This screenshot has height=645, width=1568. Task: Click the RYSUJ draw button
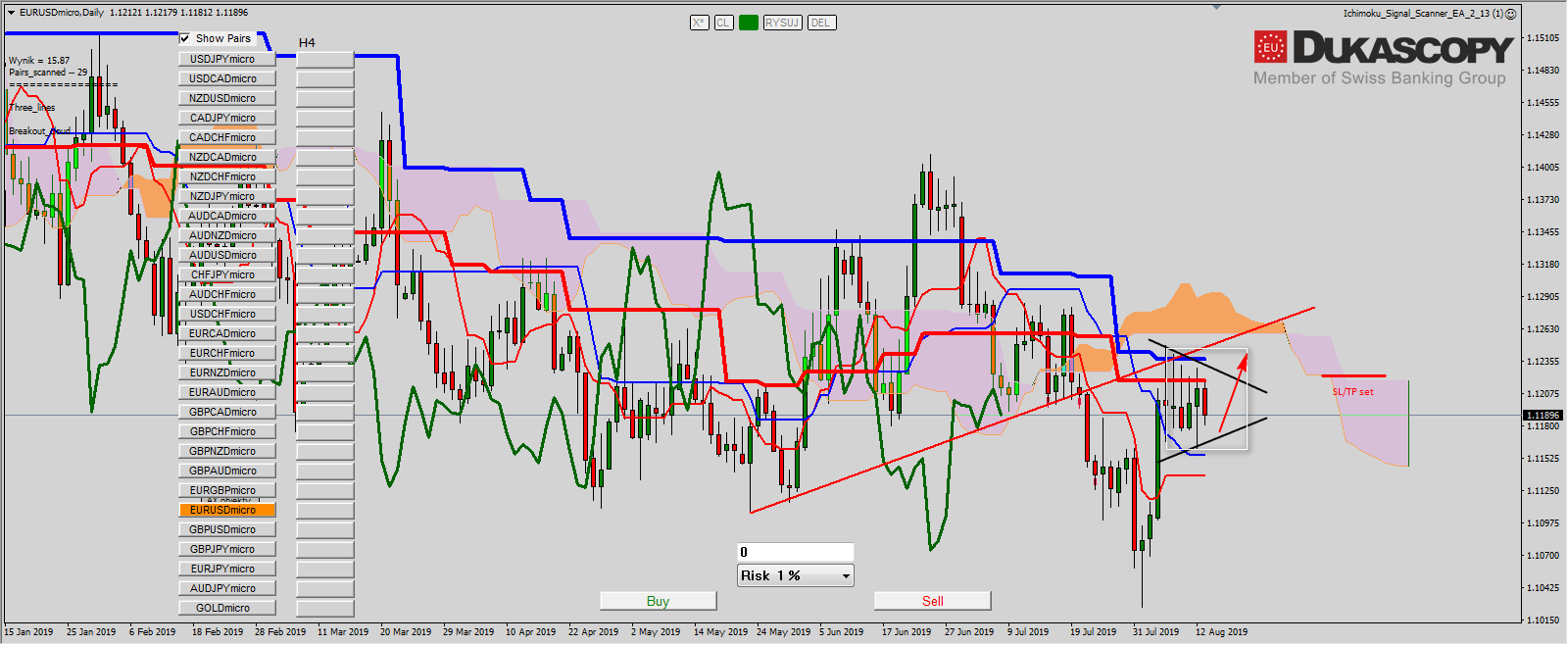tap(782, 23)
